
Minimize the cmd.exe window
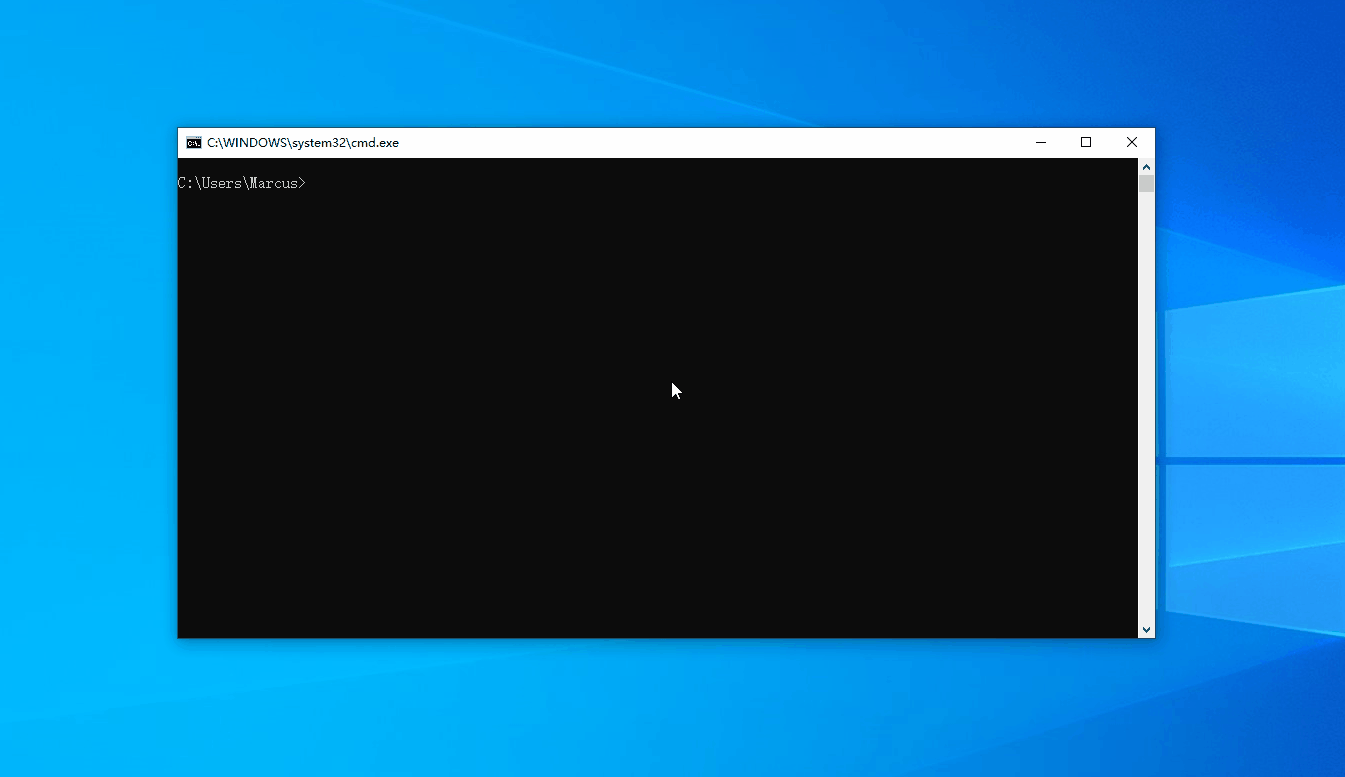pos(1041,143)
